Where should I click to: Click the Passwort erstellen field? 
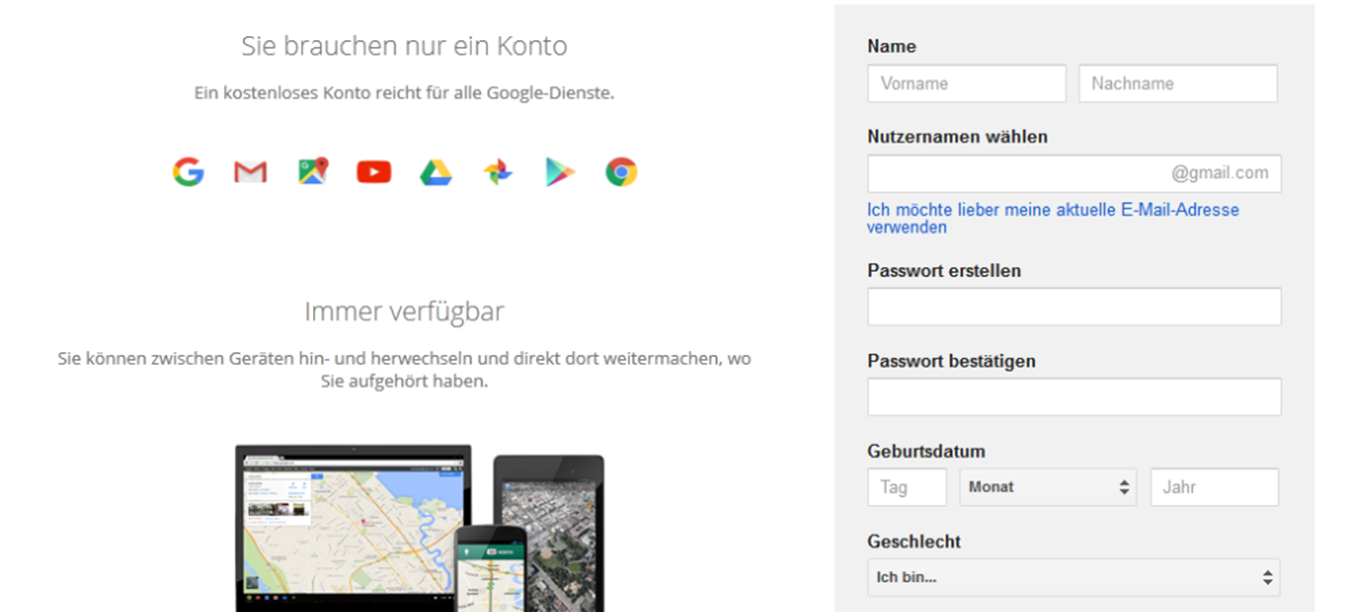pos(1073,306)
